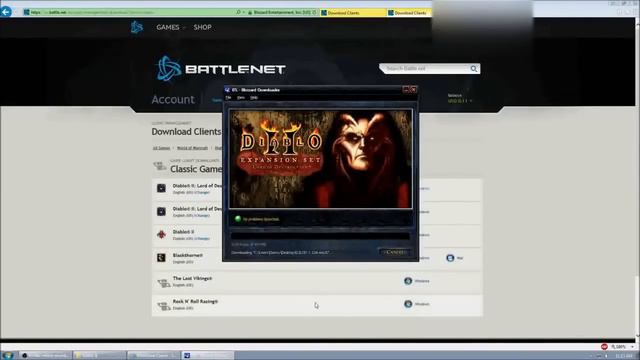Click 'The Lost Vikings' game title text
Image resolution: width=640 pixels, height=360 pixels.
tap(192, 278)
